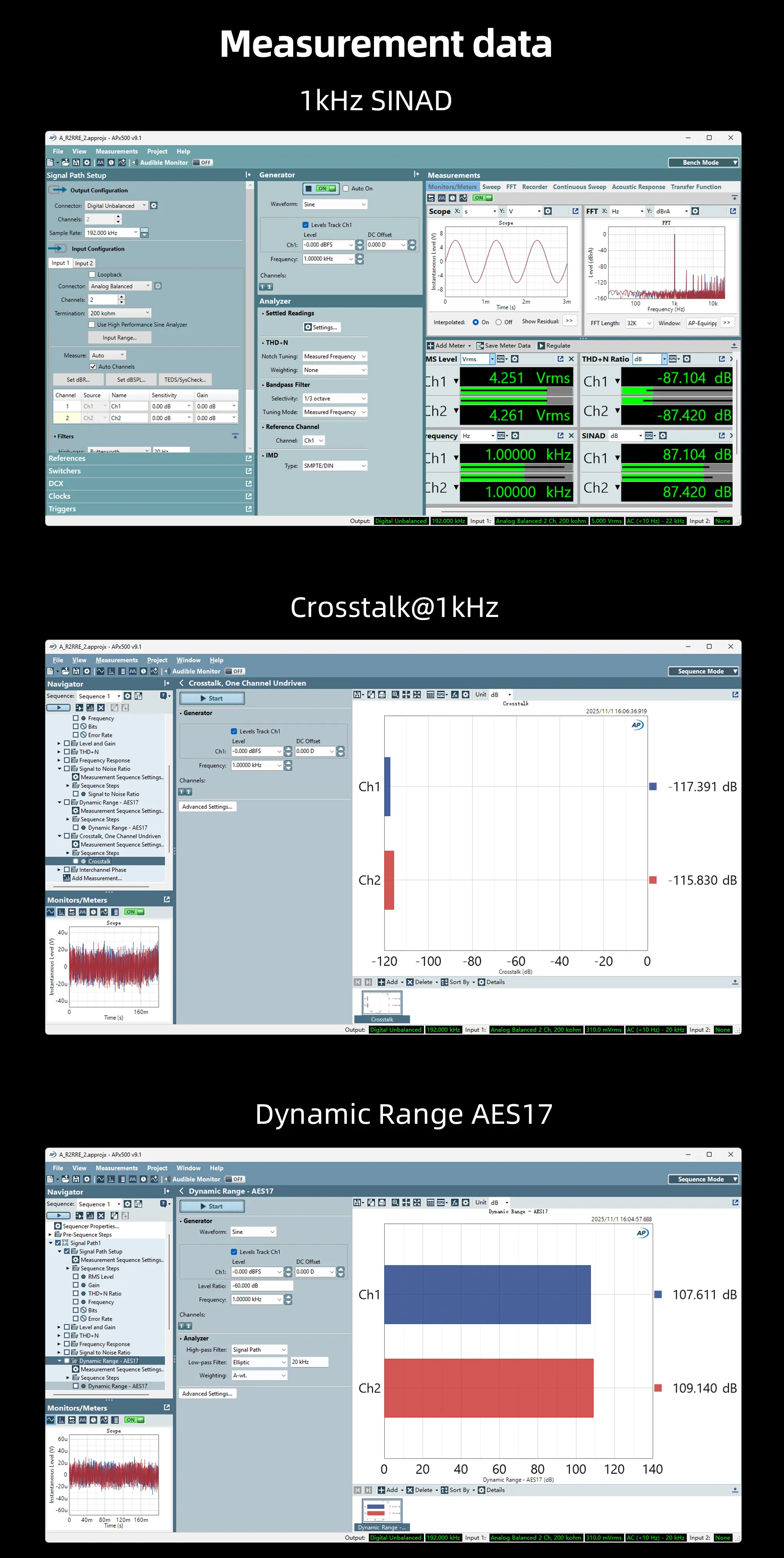Select Interpolated Off radio button
The width and height of the screenshot is (784, 1558).
(499, 322)
